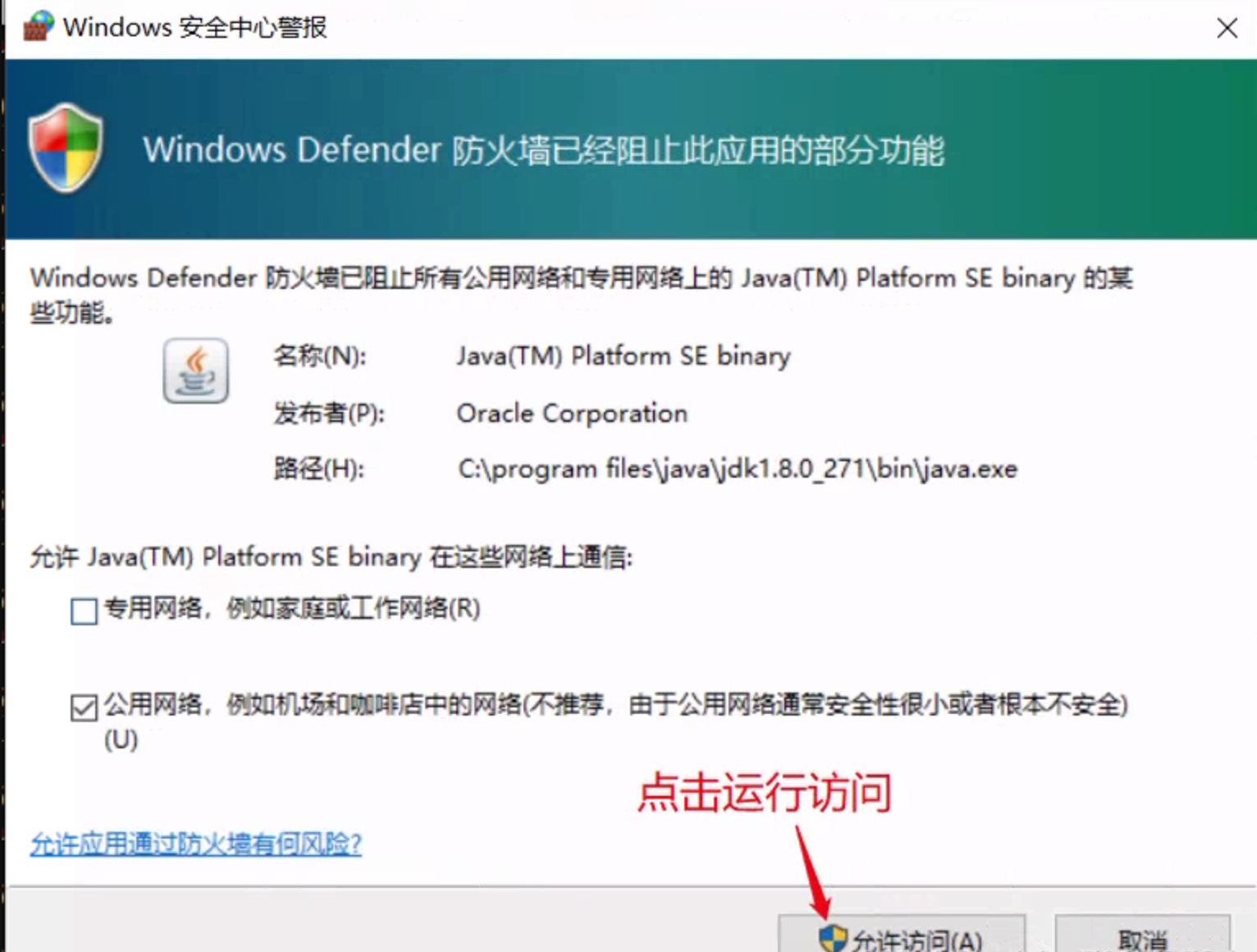Viewport: 1257px width, 952px height.
Task: Check the private network (专用网络) checkbox
Action: (x=84, y=611)
